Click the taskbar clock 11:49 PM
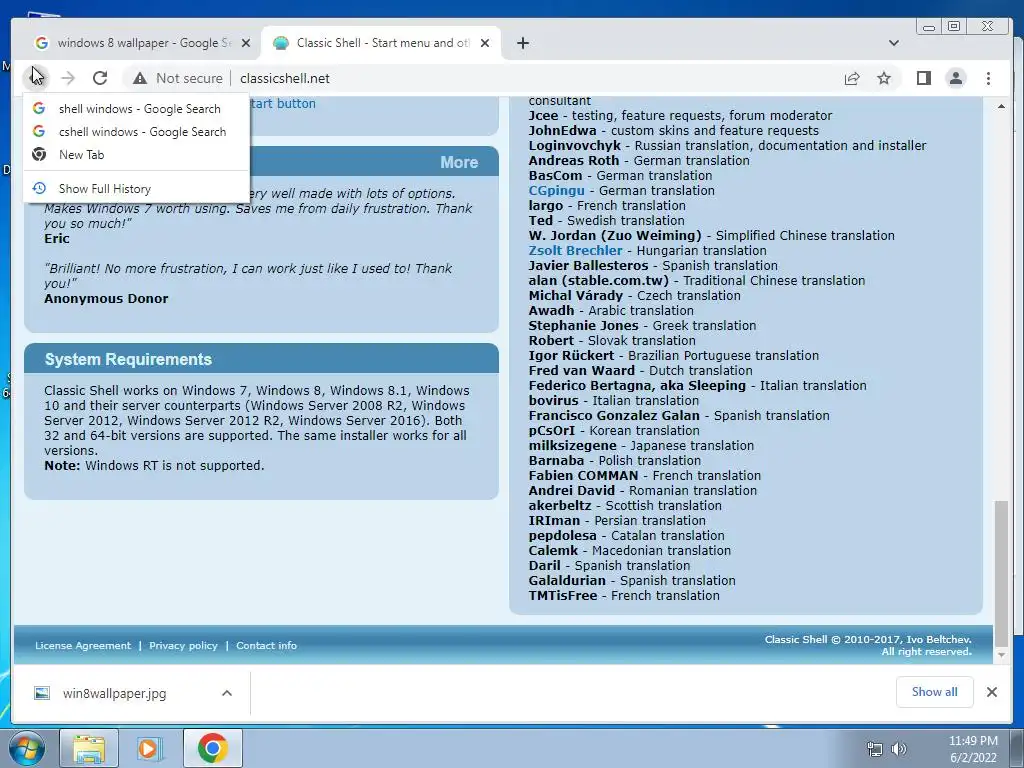 pos(973,741)
